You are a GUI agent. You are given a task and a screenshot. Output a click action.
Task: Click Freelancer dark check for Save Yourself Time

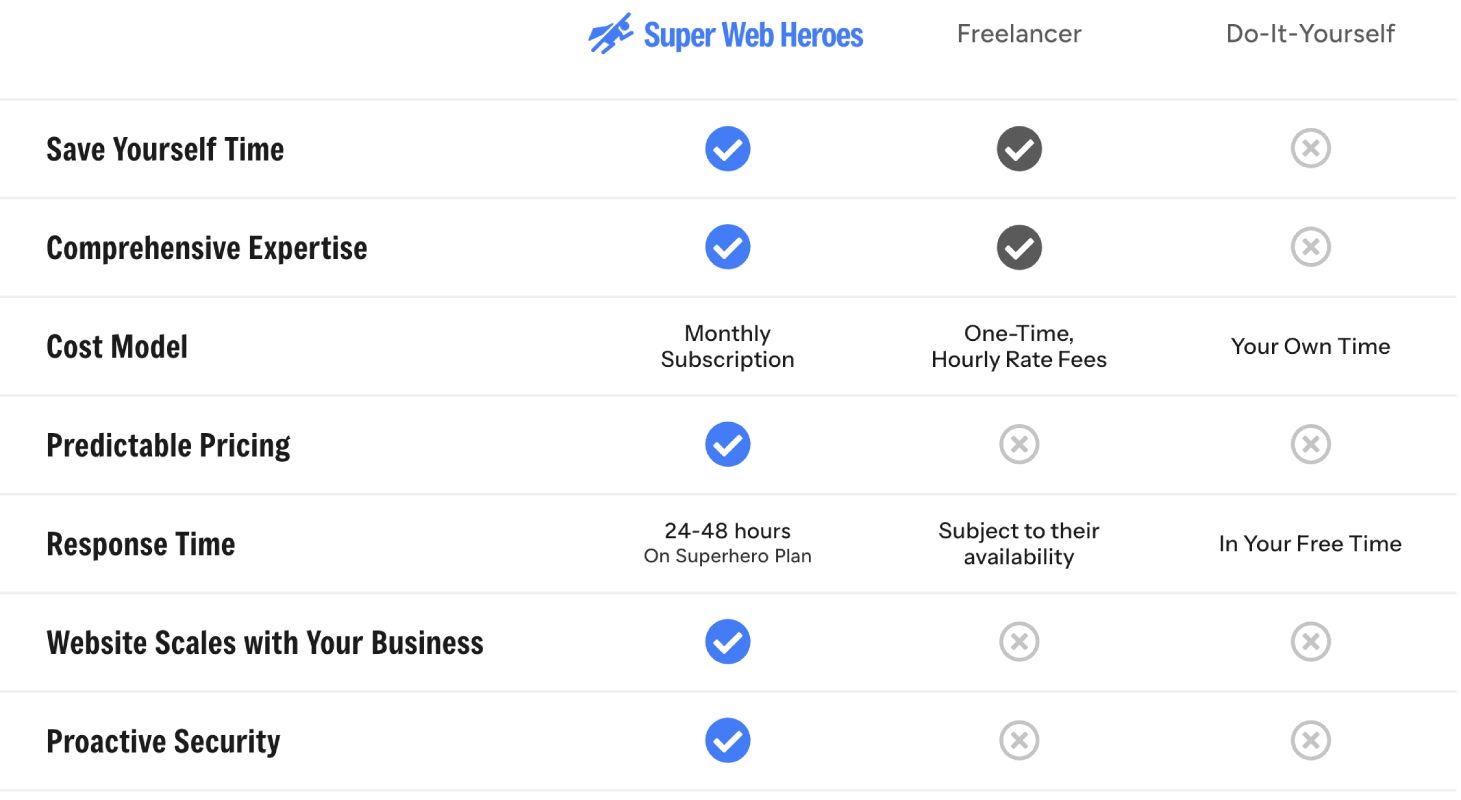tap(1019, 149)
